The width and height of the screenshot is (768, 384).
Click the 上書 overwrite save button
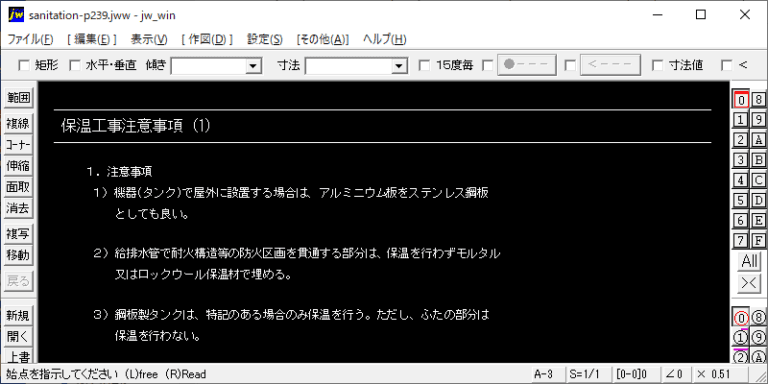(18, 357)
